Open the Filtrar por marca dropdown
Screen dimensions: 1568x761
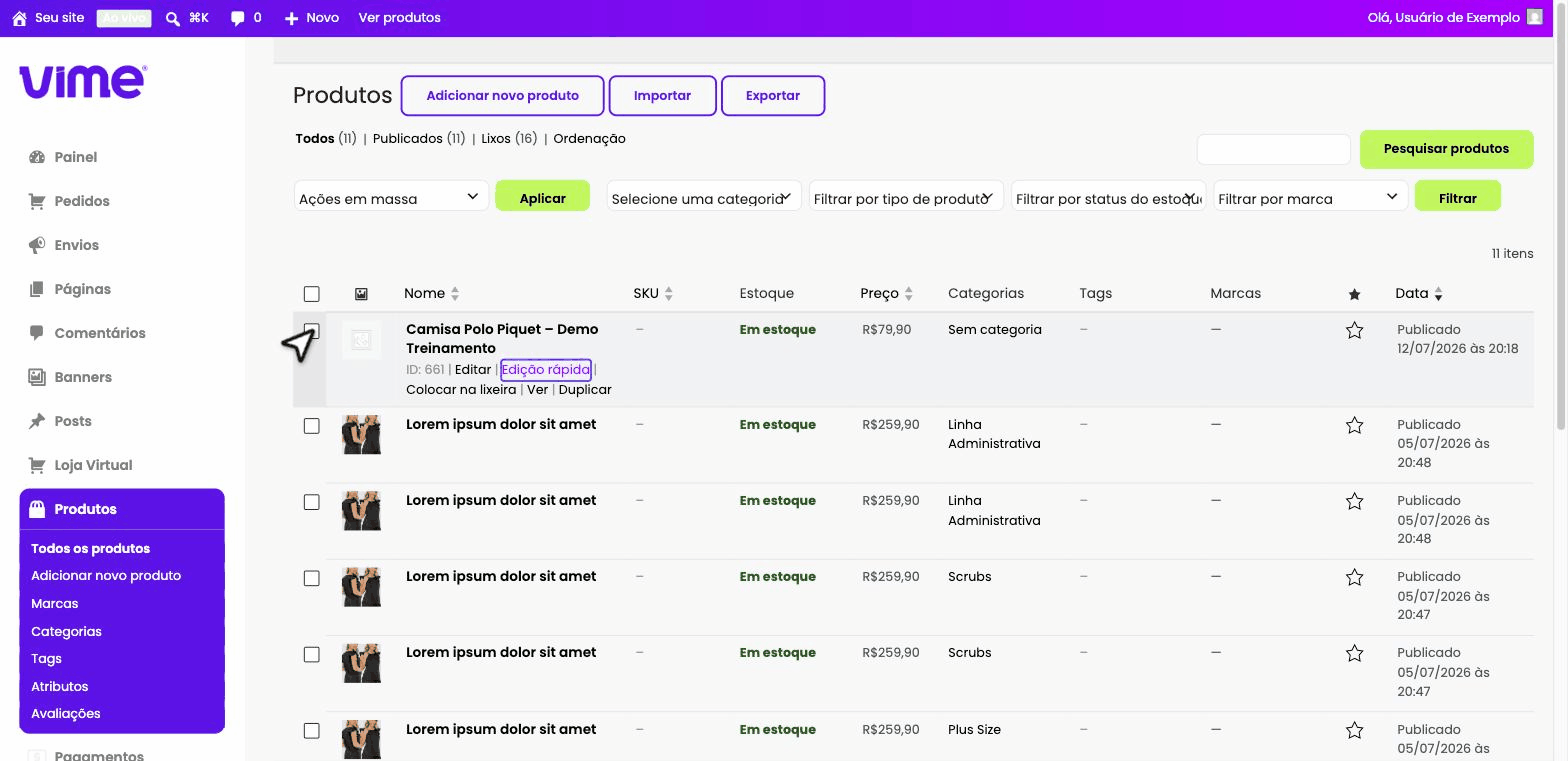pyautogui.click(x=1311, y=197)
